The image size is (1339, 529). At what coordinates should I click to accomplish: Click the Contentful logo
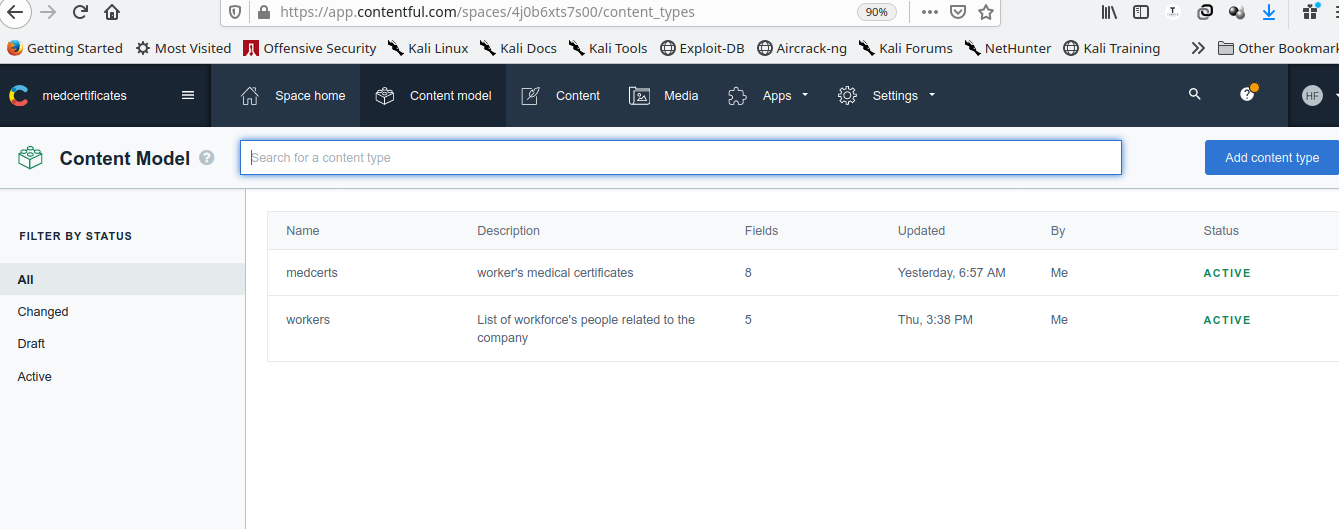(x=18, y=96)
